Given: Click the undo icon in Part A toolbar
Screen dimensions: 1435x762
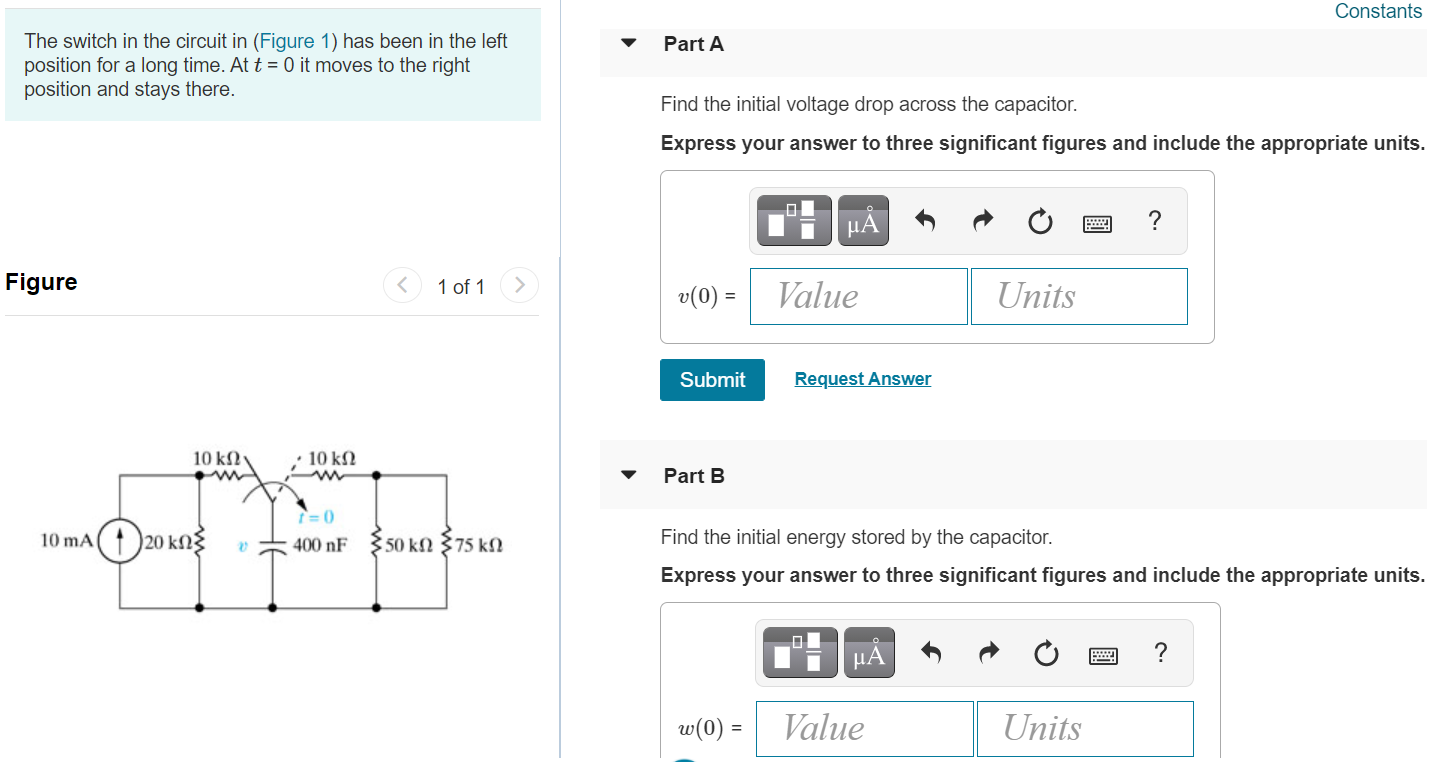Looking at the screenshot, I should pos(924,221).
